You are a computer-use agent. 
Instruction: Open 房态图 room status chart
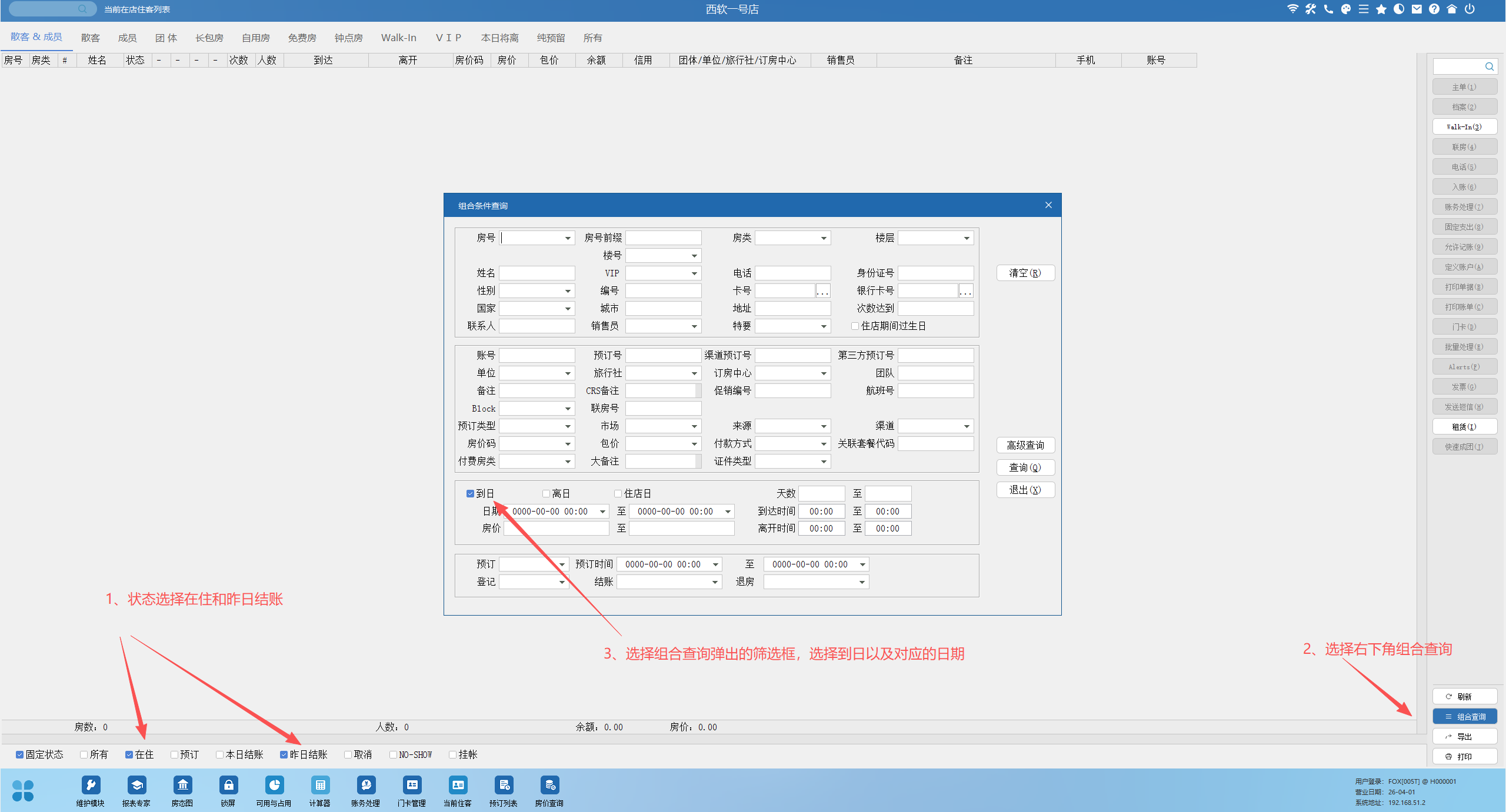pos(182,791)
